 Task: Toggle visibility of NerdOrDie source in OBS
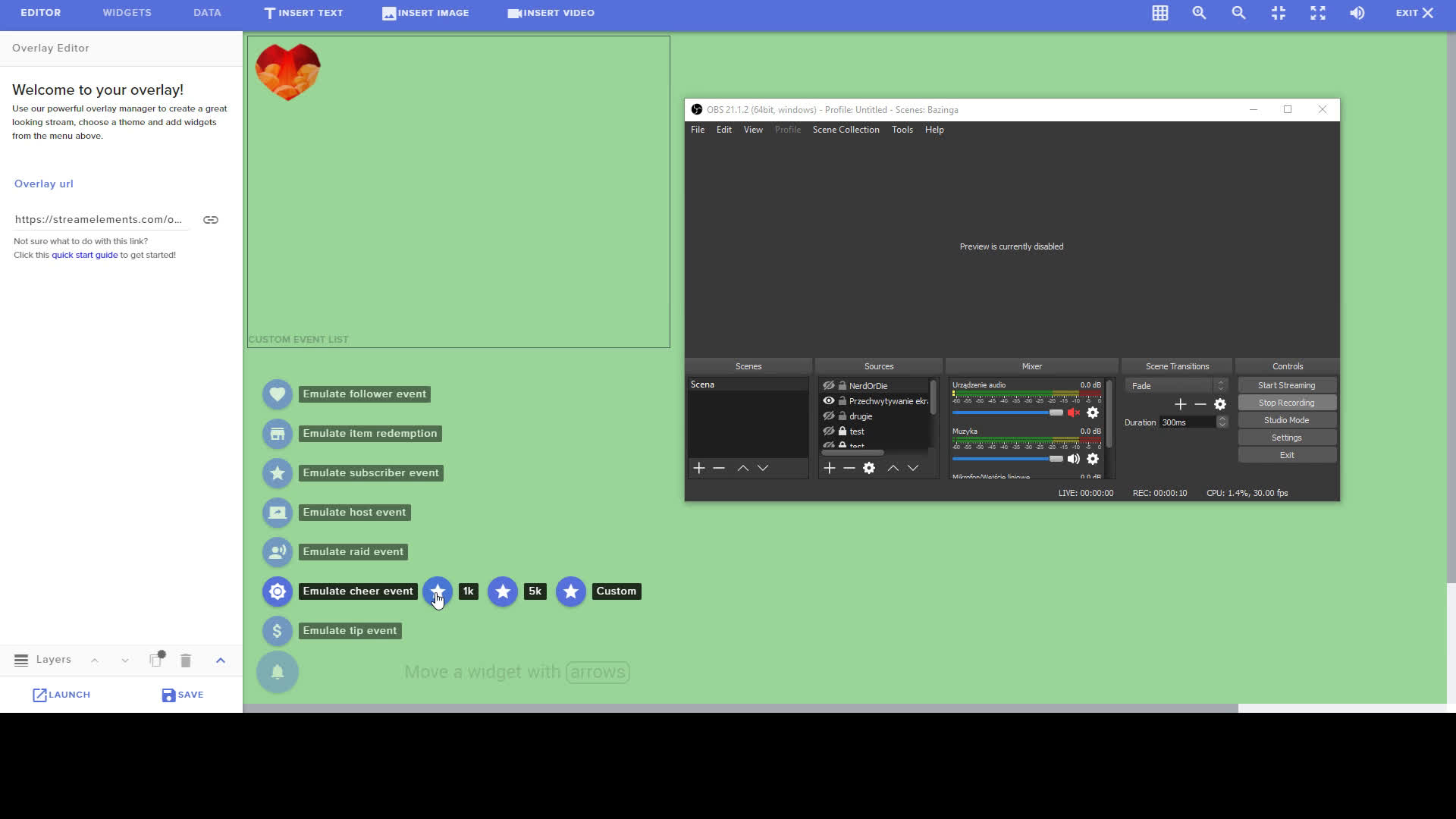tap(829, 386)
